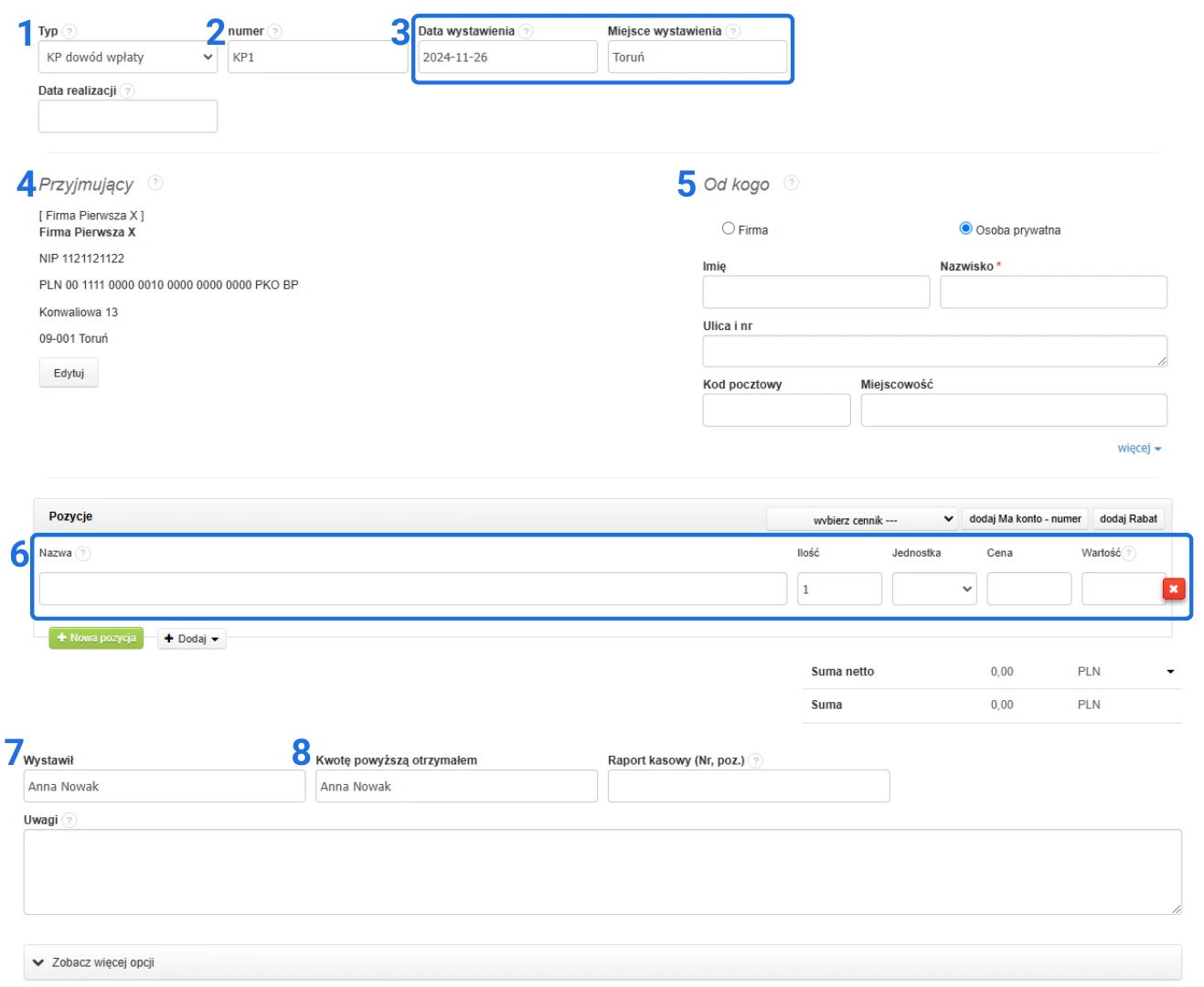The image size is (1204, 987).
Task: Click into the Nazwisko input field
Action: tap(1053, 292)
